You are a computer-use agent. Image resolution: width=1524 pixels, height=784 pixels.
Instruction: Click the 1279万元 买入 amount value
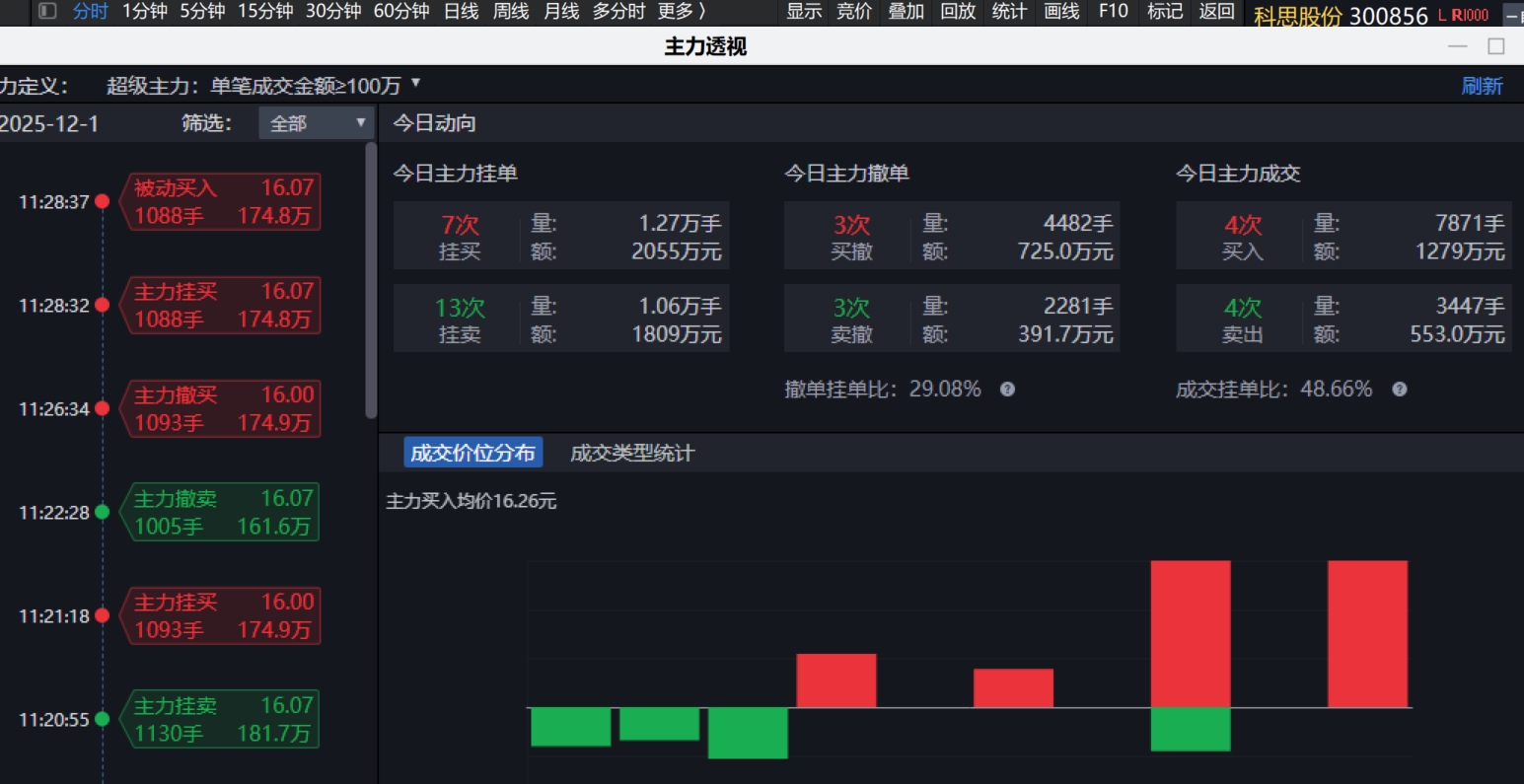point(1460,251)
